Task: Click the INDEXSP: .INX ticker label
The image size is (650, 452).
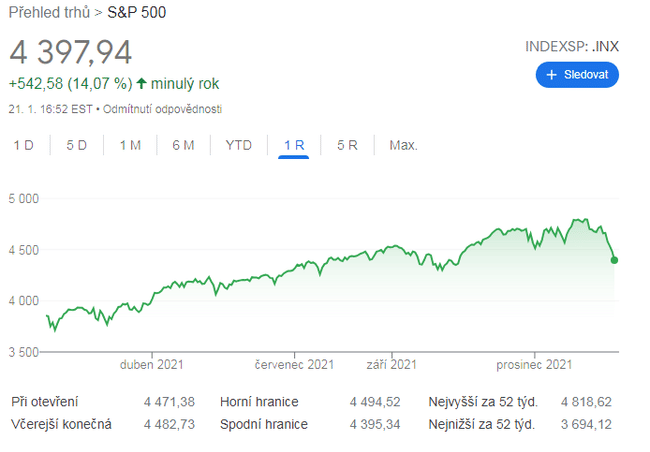Action: click(x=571, y=47)
